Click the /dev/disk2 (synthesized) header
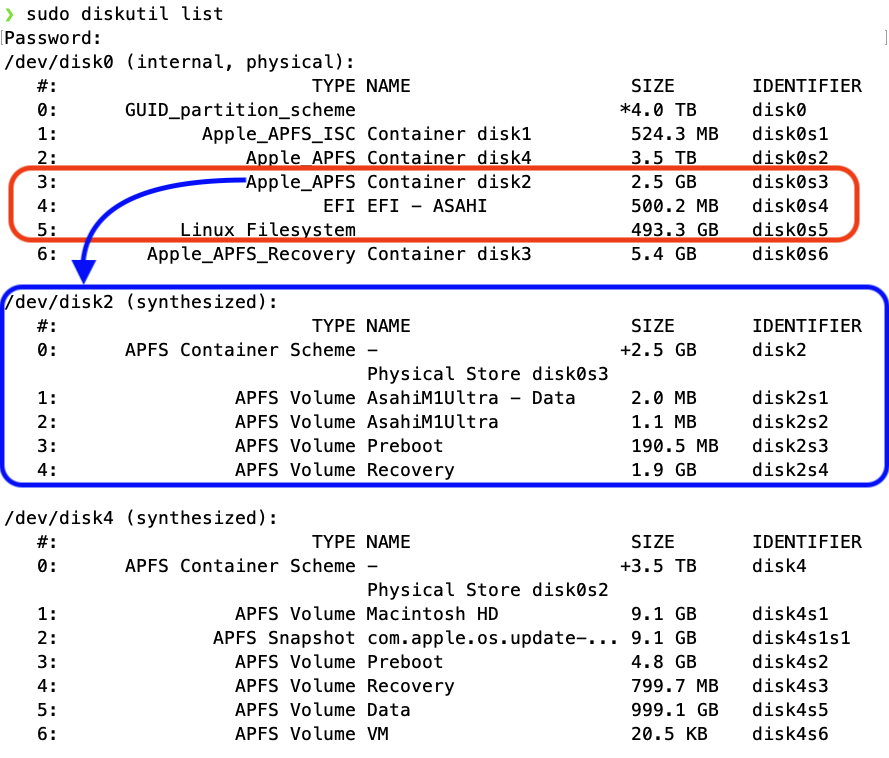The height and width of the screenshot is (758, 889). point(141,302)
